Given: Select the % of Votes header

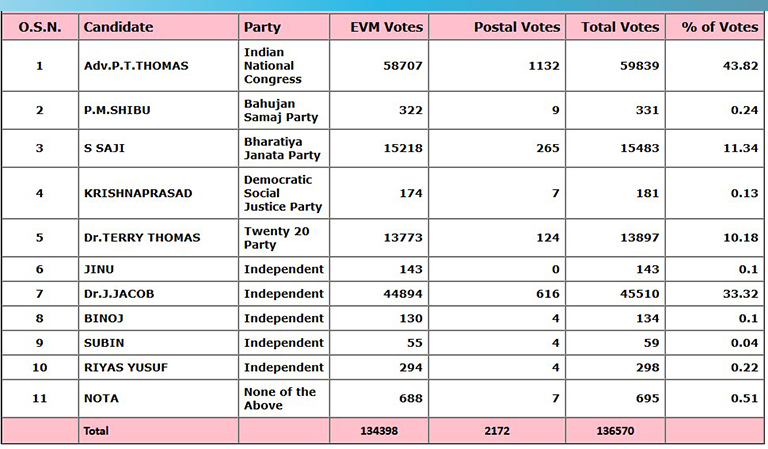Looking at the screenshot, I should click(720, 27).
